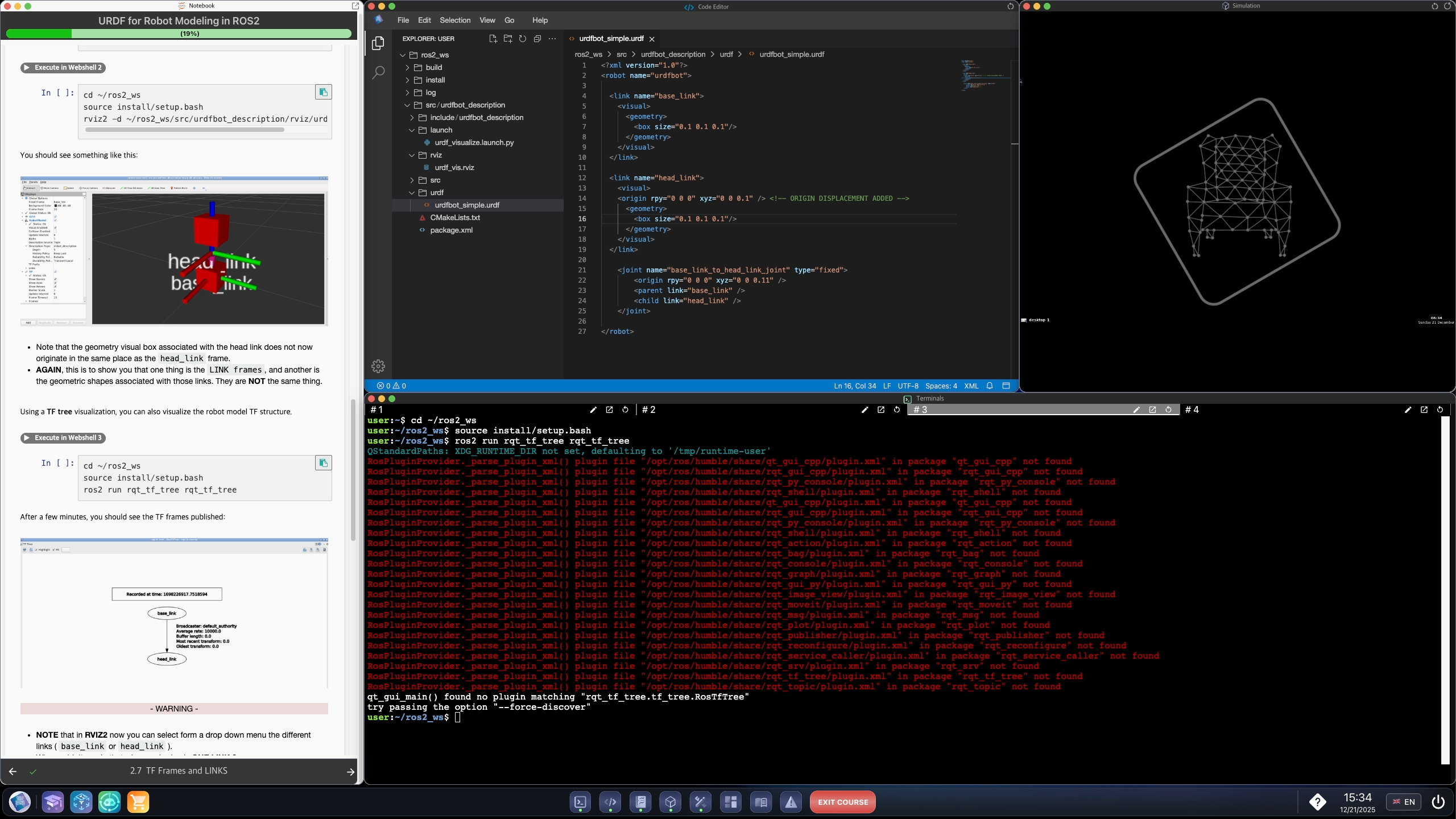Refresh the Explorer file tree
The width and height of the screenshot is (1456, 819).
pyautogui.click(x=523, y=39)
